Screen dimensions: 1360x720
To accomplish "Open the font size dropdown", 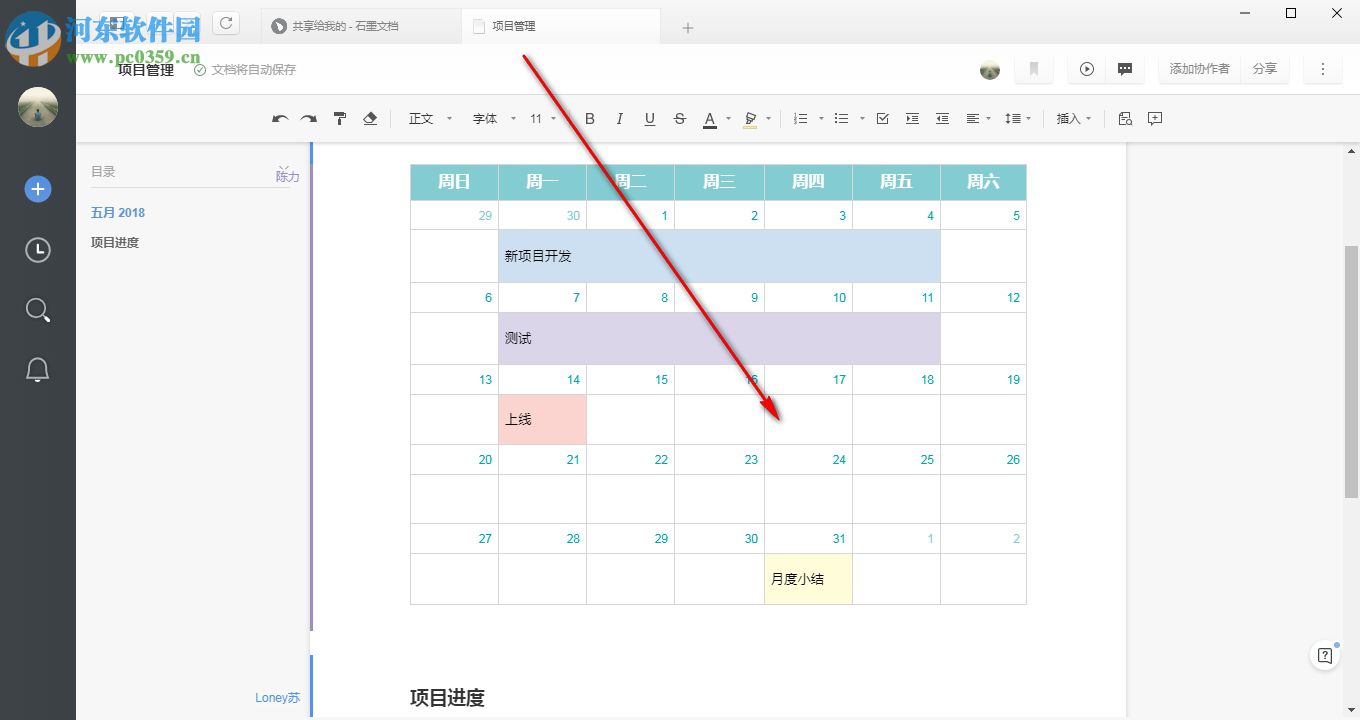I will [540, 118].
